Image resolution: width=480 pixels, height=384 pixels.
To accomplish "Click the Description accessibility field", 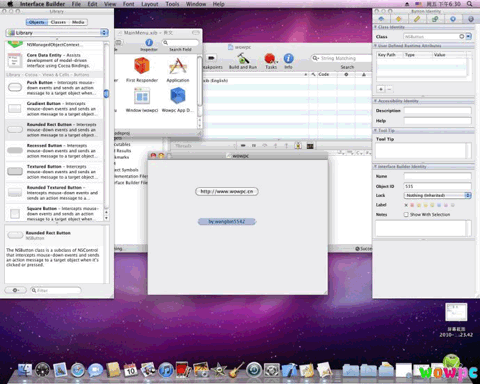I will click(x=438, y=110).
